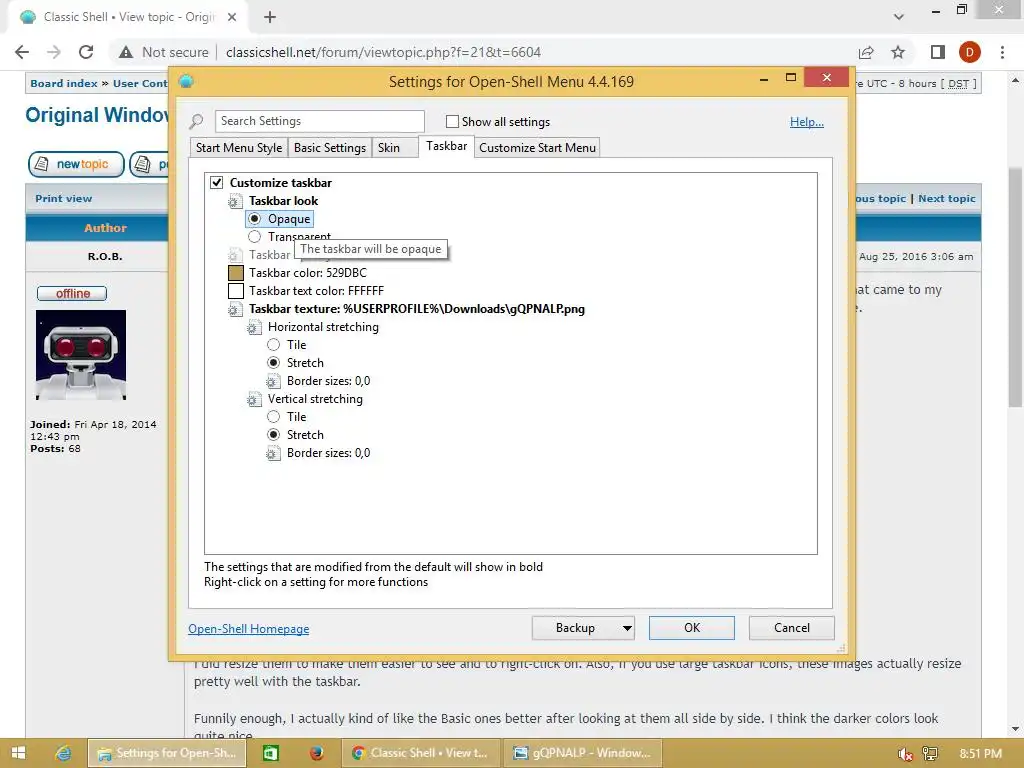Click gear icon next to Taskbar look
Viewport: 1024px width, 768px height.
(235, 201)
